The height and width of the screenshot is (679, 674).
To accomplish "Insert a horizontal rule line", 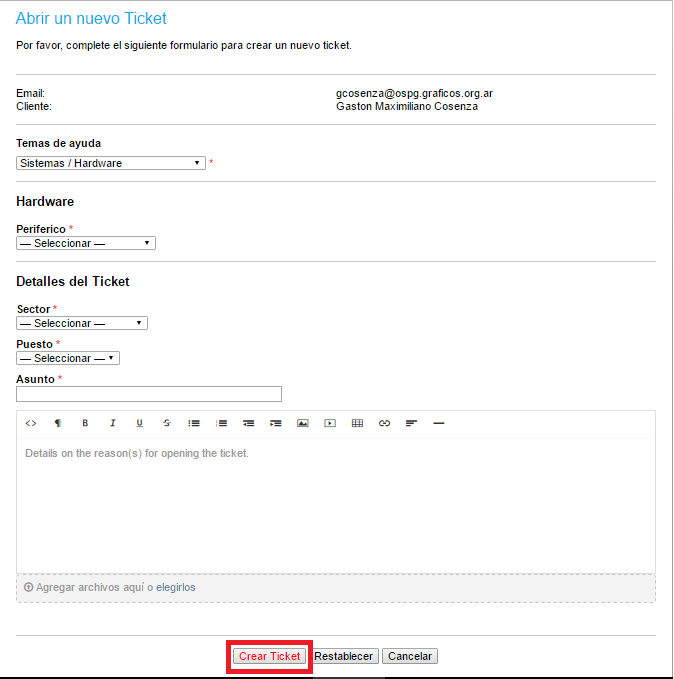I will click(x=438, y=423).
